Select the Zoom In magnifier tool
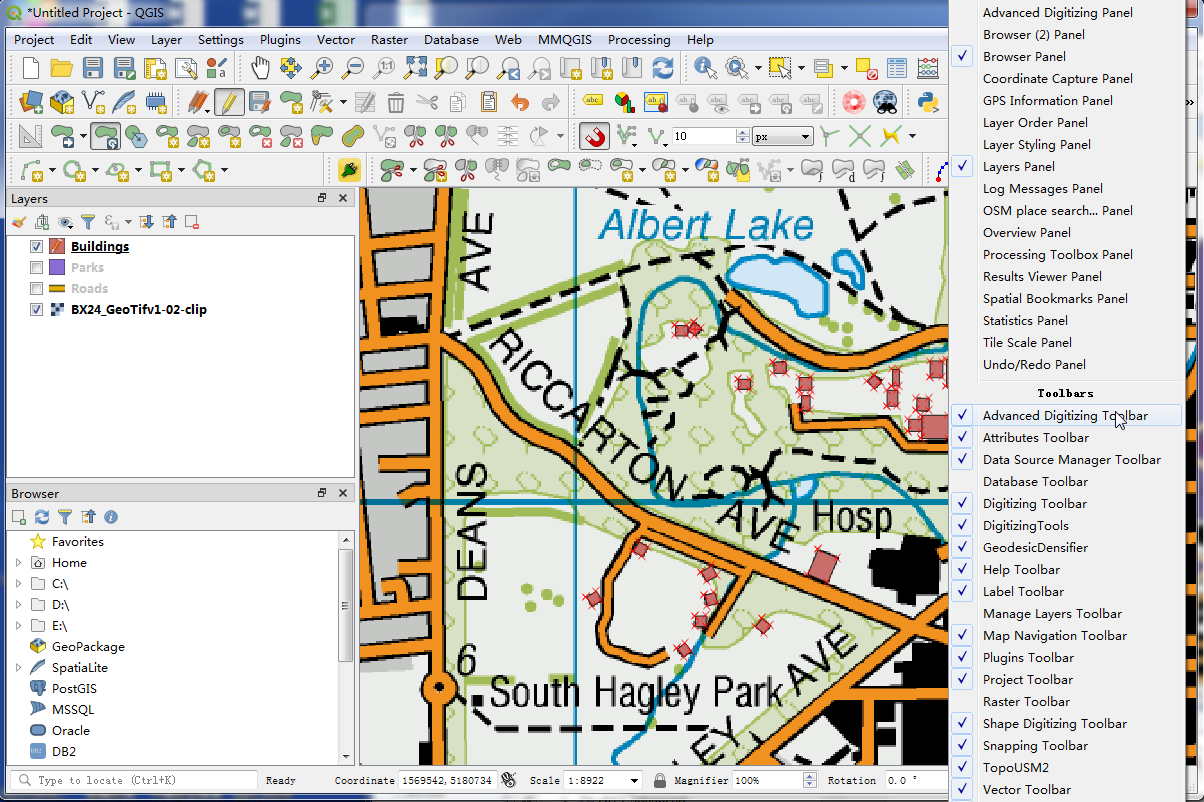Image resolution: width=1204 pixels, height=802 pixels. [x=322, y=68]
